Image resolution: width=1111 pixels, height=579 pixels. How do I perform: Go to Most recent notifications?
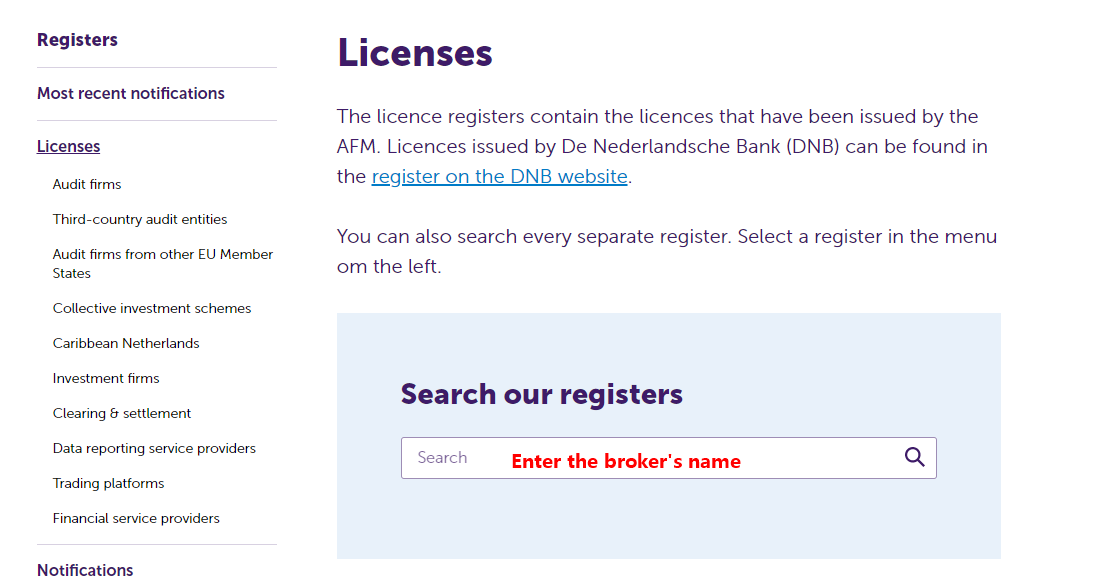click(x=131, y=94)
